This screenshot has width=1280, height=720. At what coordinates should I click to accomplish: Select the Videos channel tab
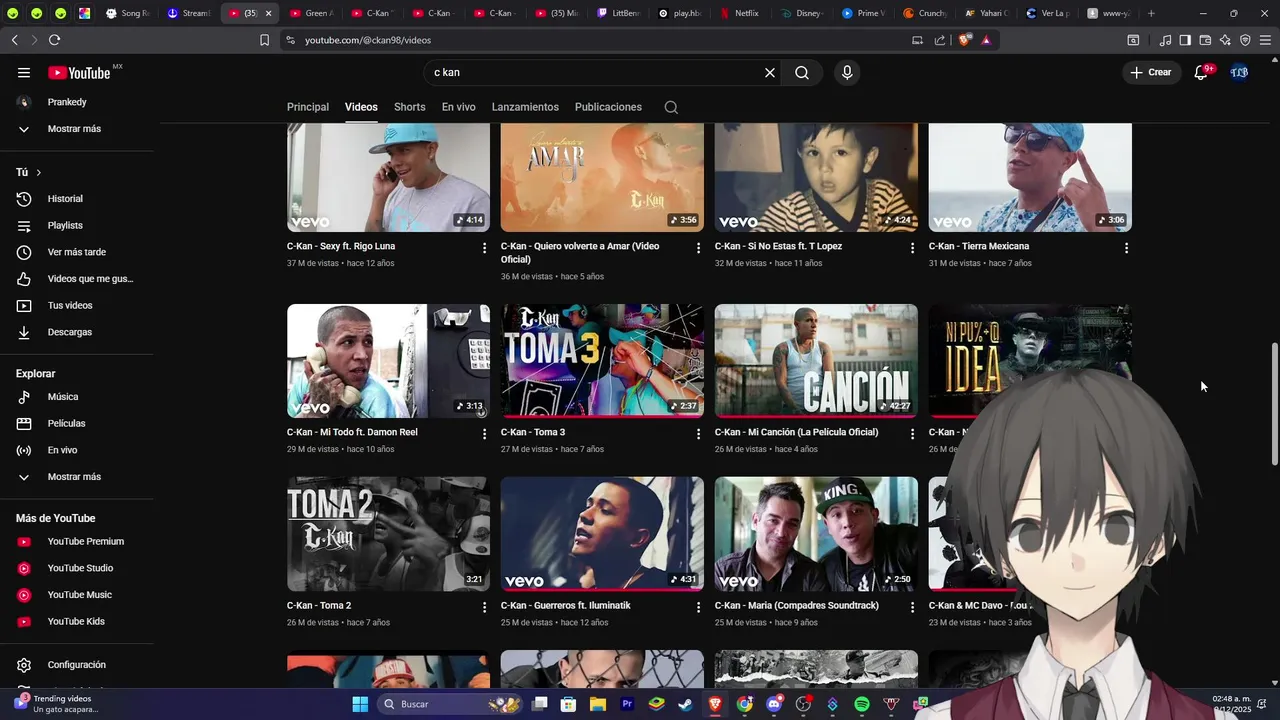coord(361,107)
